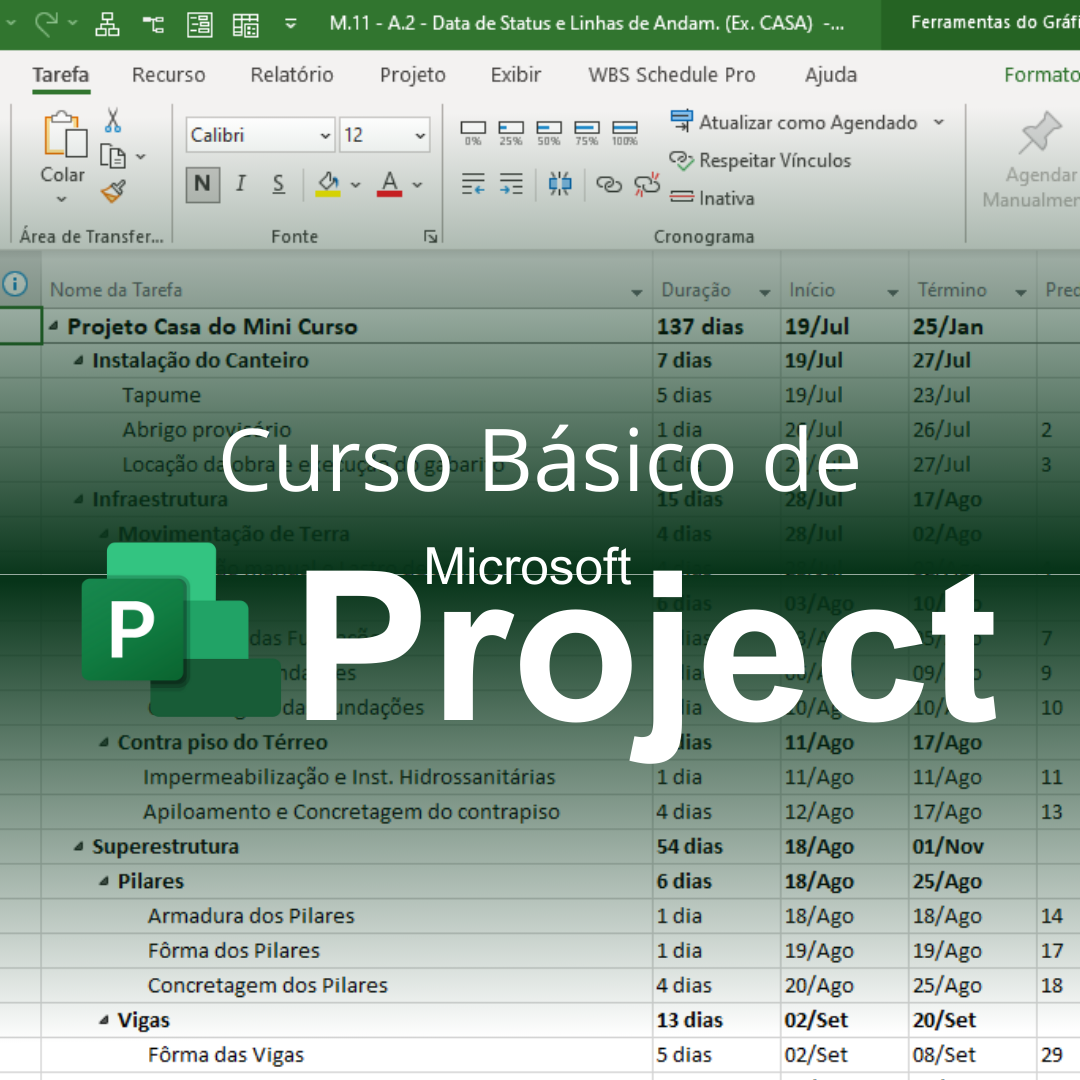Click the Indent task icon

tap(511, 184)
